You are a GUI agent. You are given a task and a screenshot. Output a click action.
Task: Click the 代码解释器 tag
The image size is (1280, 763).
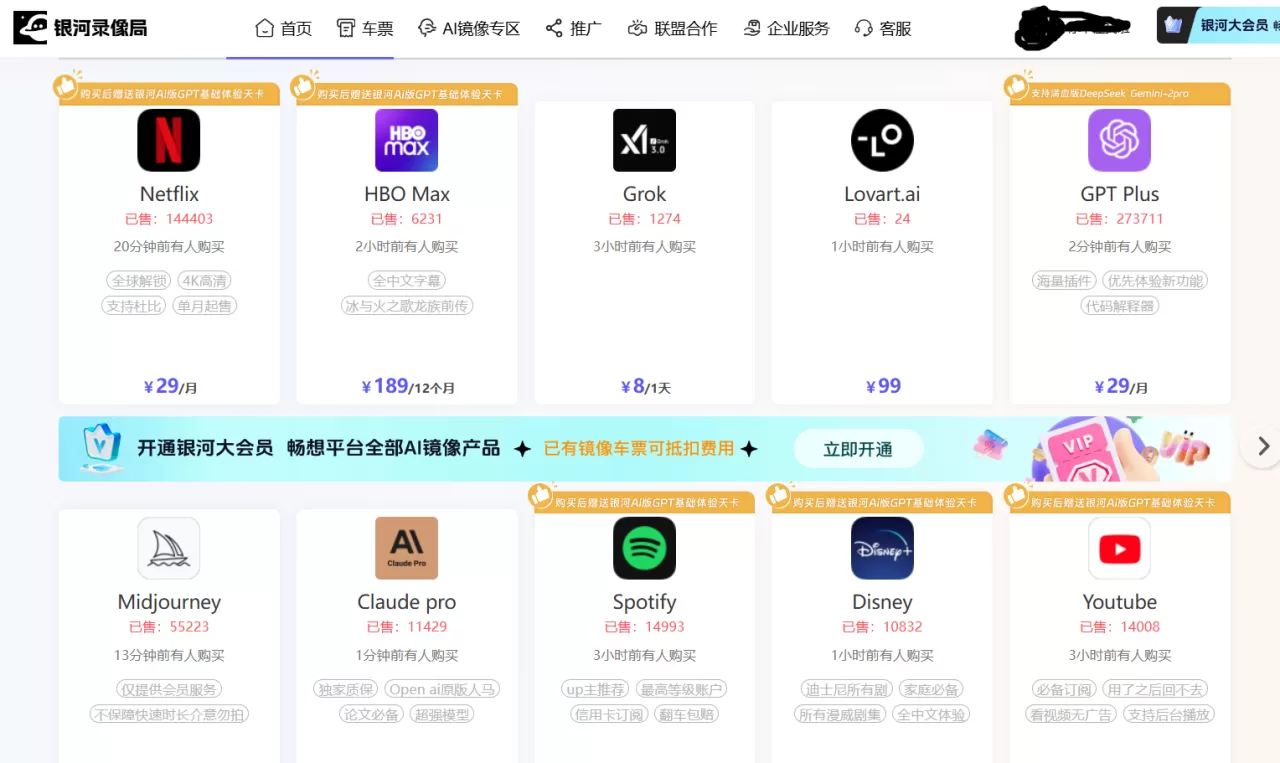tap(1120, 306)
